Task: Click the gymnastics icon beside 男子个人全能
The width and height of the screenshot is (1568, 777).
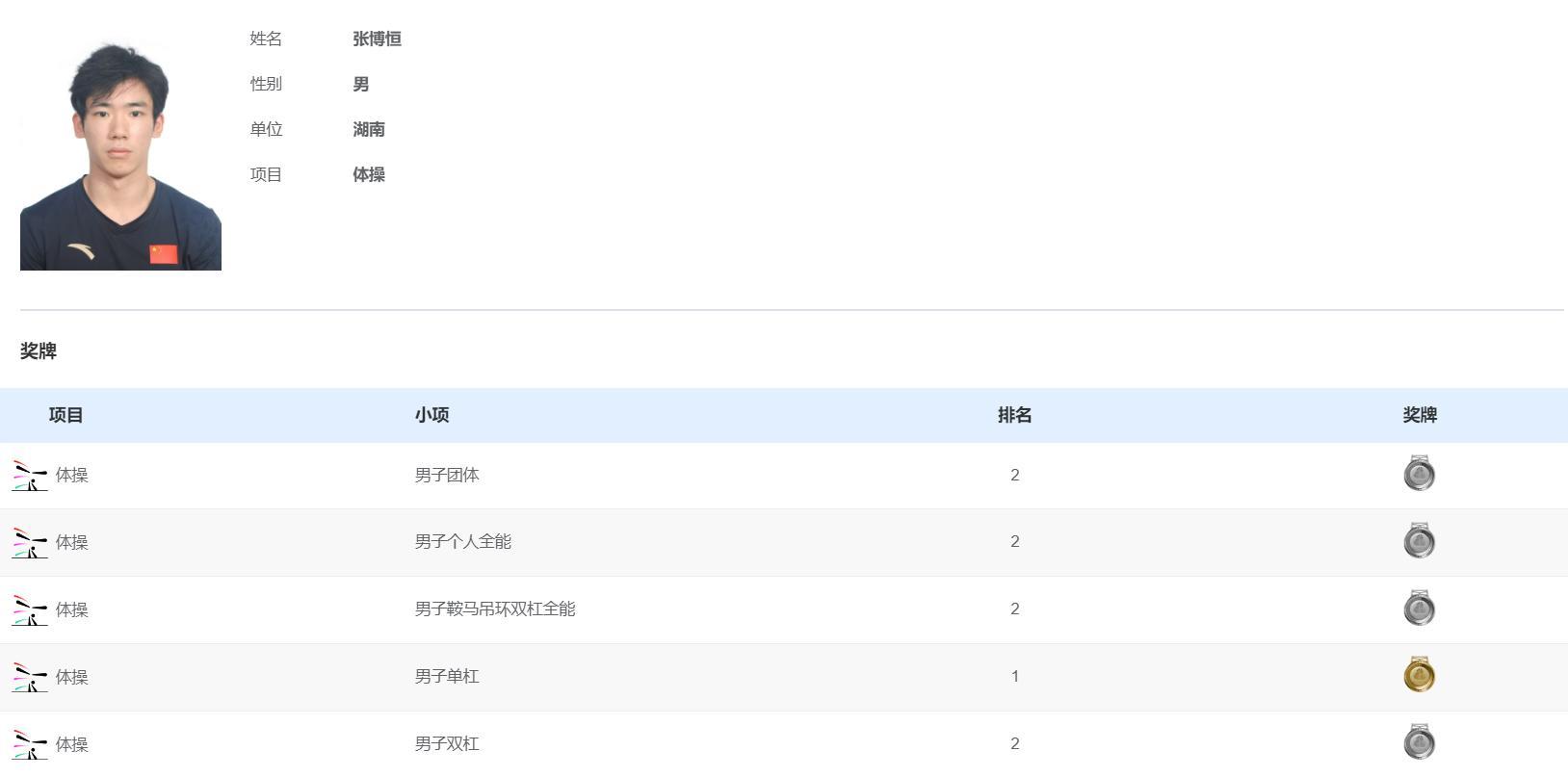Action: point(29,543)
